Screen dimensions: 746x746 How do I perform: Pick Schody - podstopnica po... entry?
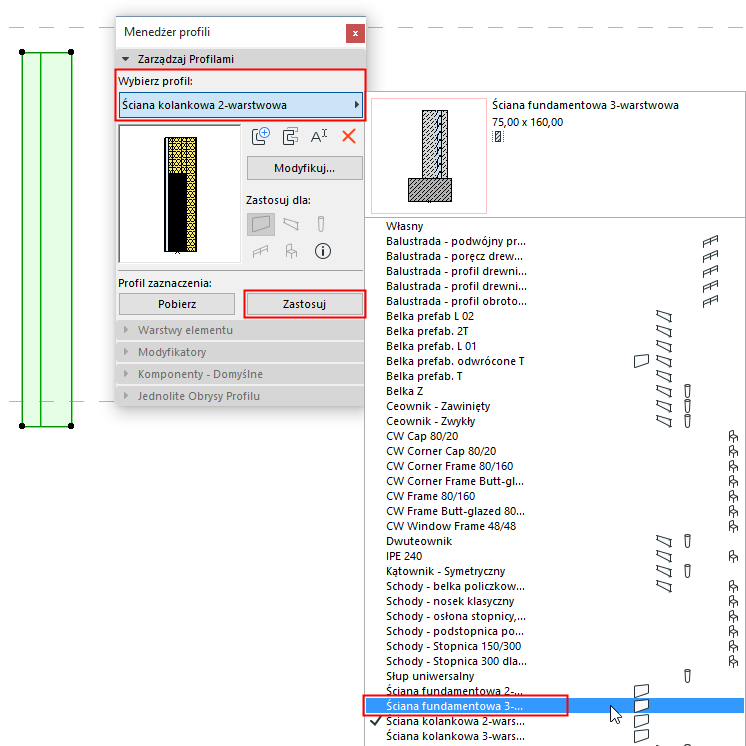click(x=554, y=631)
